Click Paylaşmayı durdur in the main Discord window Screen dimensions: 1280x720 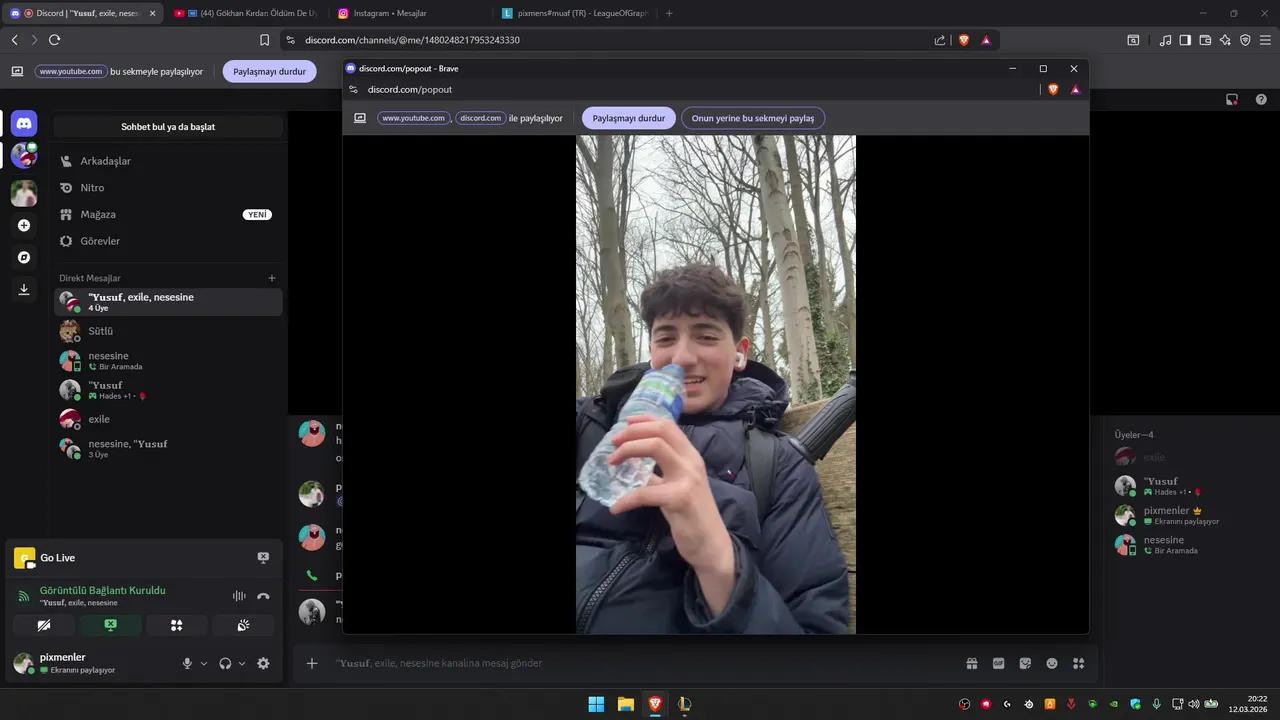(269, 71)
